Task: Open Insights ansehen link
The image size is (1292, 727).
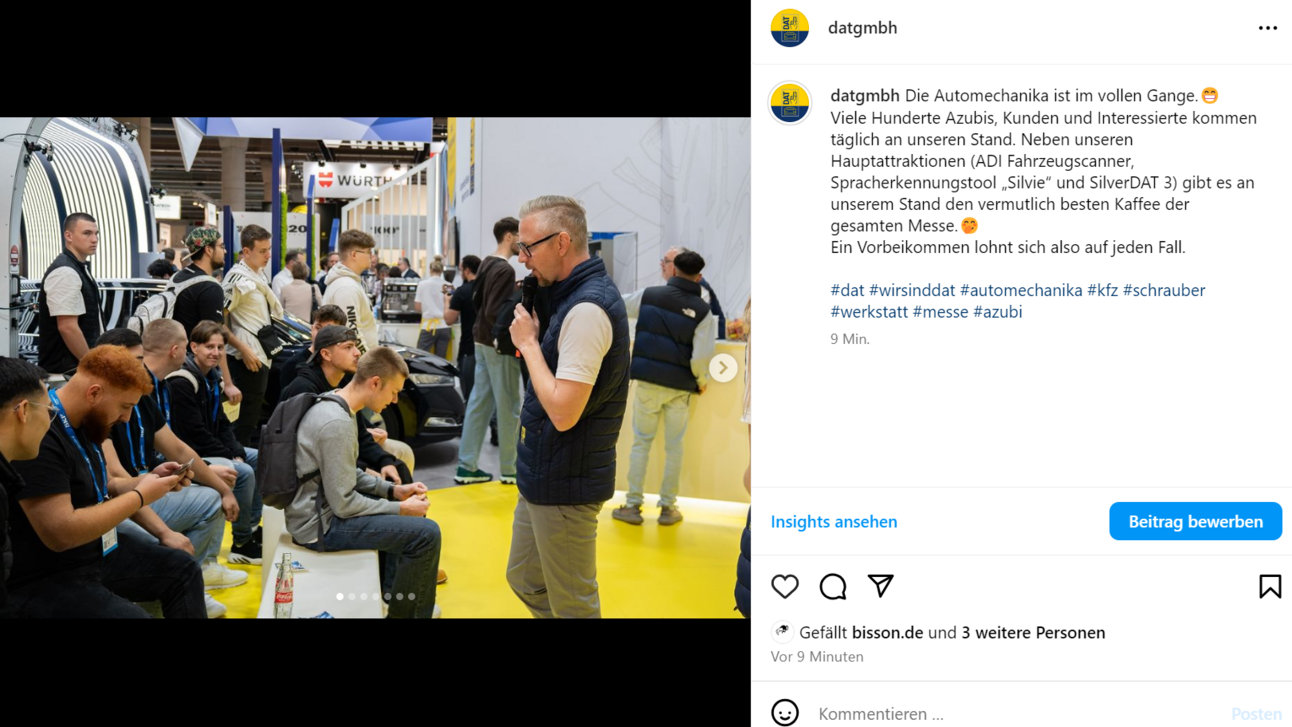Action: pos(834,521)
